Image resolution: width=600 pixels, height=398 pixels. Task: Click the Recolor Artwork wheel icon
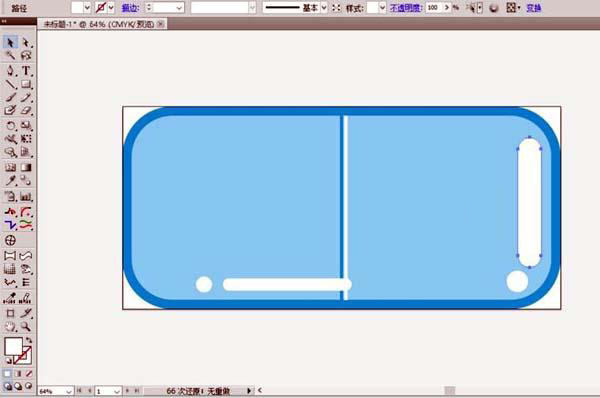(494, 8)
